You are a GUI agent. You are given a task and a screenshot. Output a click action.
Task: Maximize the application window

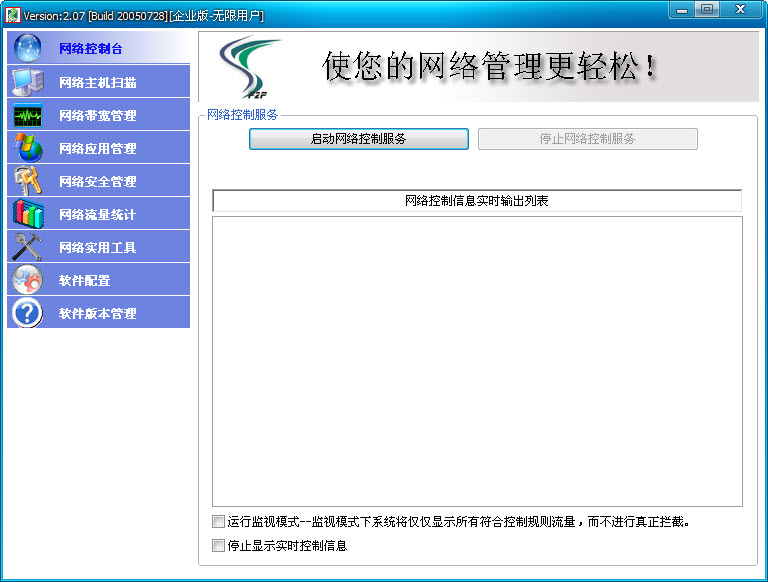point(706,10)
